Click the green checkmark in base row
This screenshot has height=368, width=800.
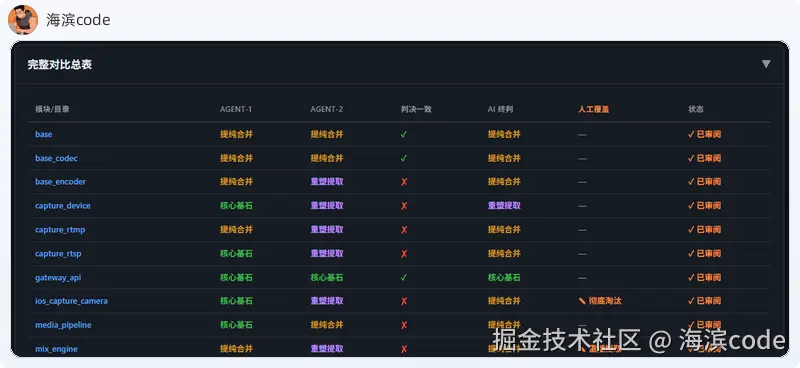click(404, 134)
